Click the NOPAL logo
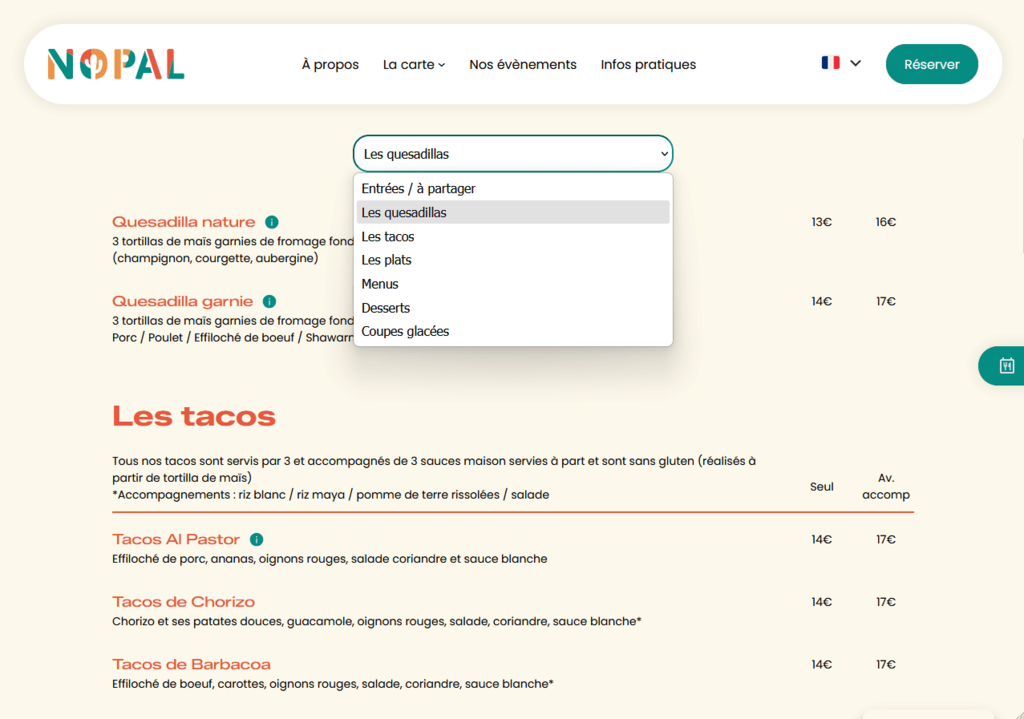Screen dimensions: 1024x719 coord(116,65)
